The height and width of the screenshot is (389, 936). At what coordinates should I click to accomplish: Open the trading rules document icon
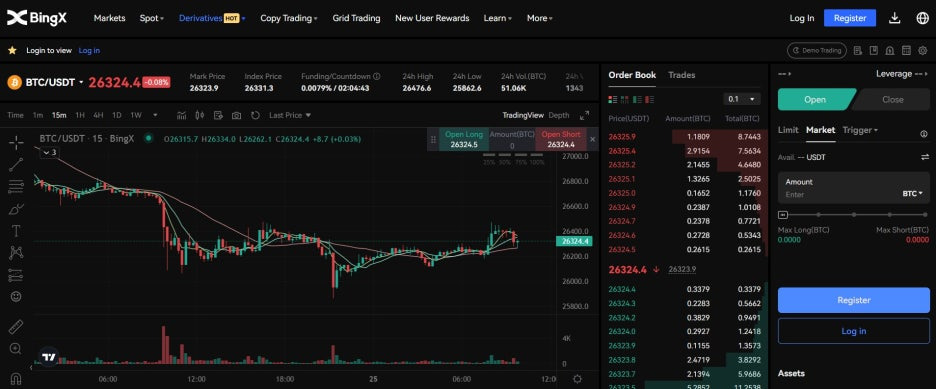pyautogui.click(x=858, y=51)
